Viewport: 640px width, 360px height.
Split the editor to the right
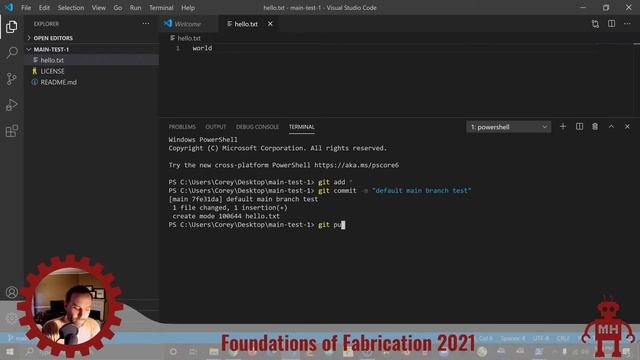pyautogui.click(x=611, y=24)
